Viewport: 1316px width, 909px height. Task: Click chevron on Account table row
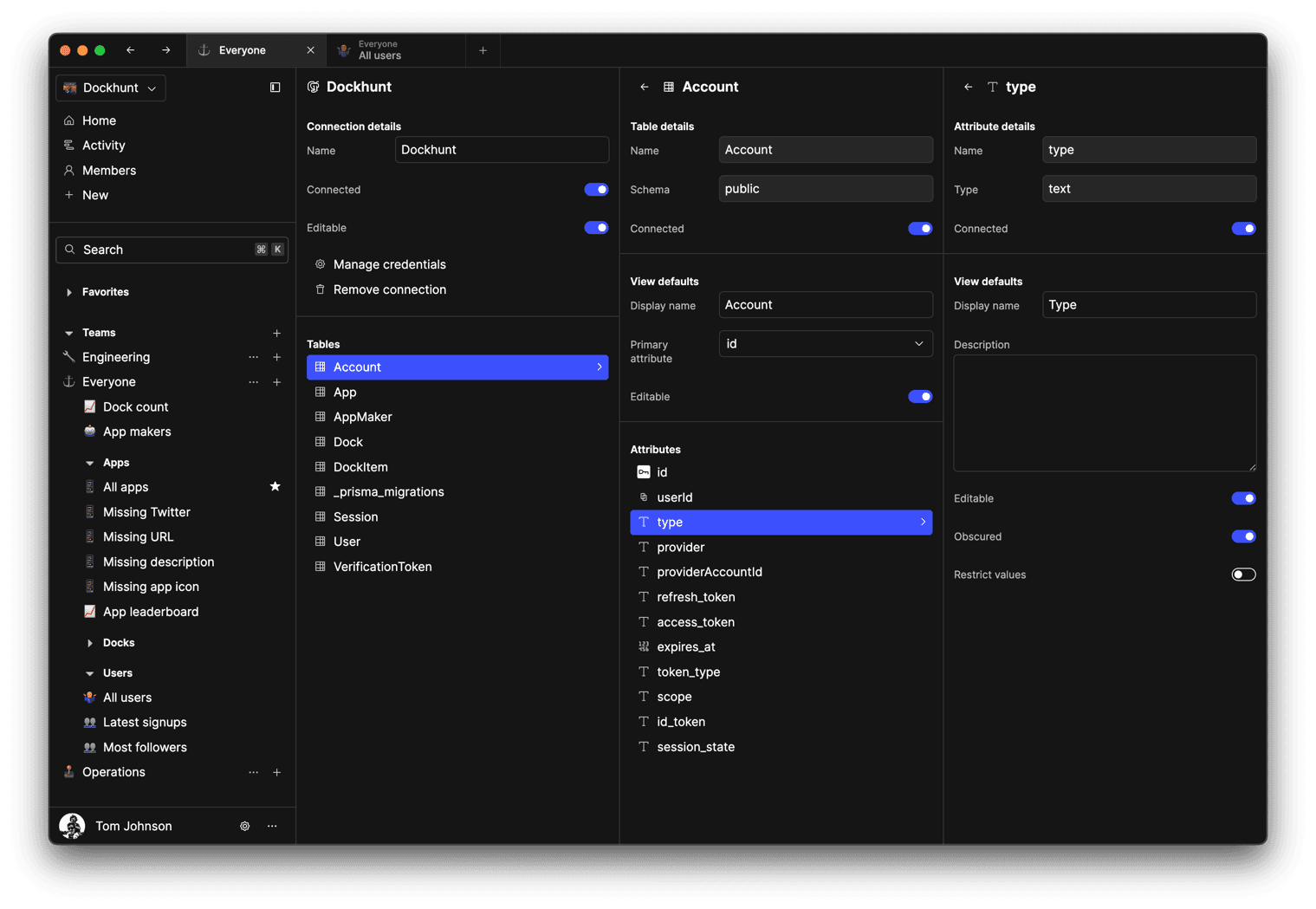pos(599,367)
